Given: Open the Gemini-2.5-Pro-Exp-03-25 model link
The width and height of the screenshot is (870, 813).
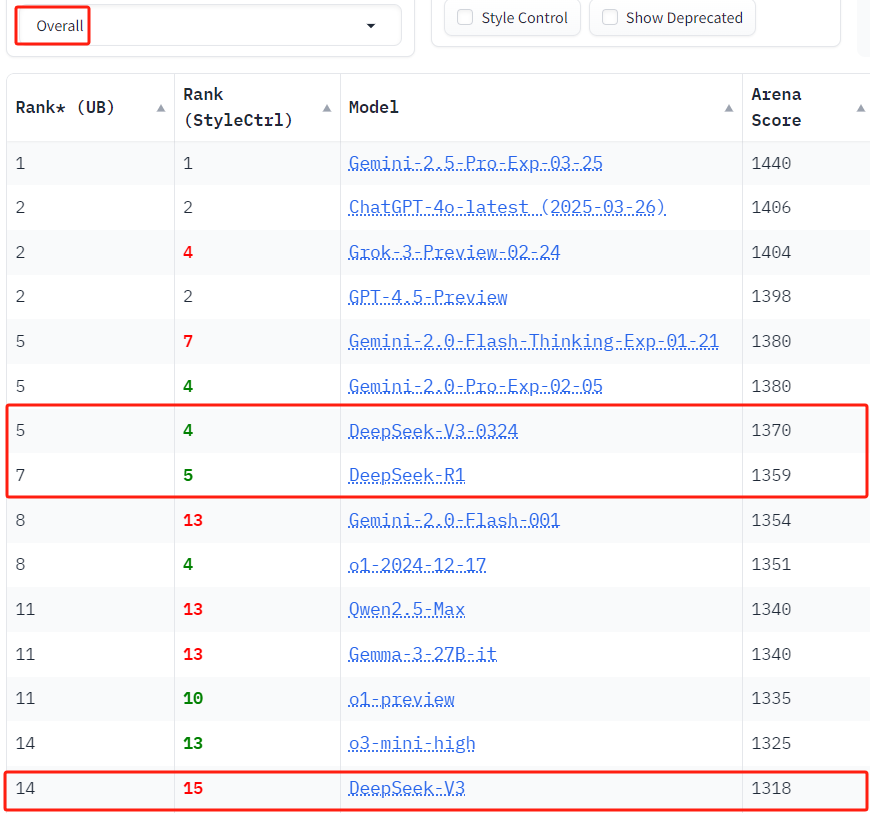Looking at the screenshot, I should tap(476, 163).
